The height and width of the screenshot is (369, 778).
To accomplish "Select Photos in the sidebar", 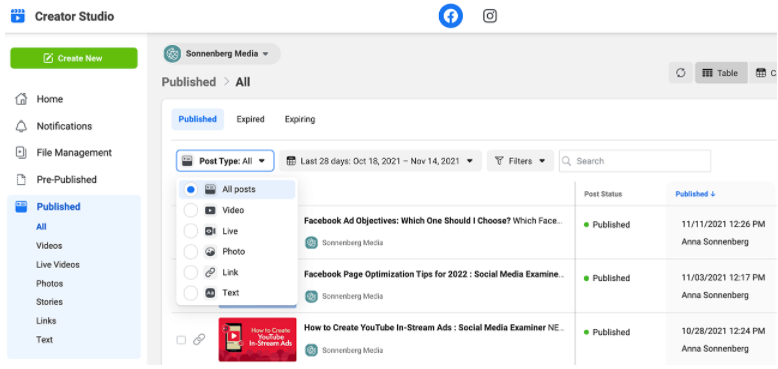I will (x=50, y=283).
